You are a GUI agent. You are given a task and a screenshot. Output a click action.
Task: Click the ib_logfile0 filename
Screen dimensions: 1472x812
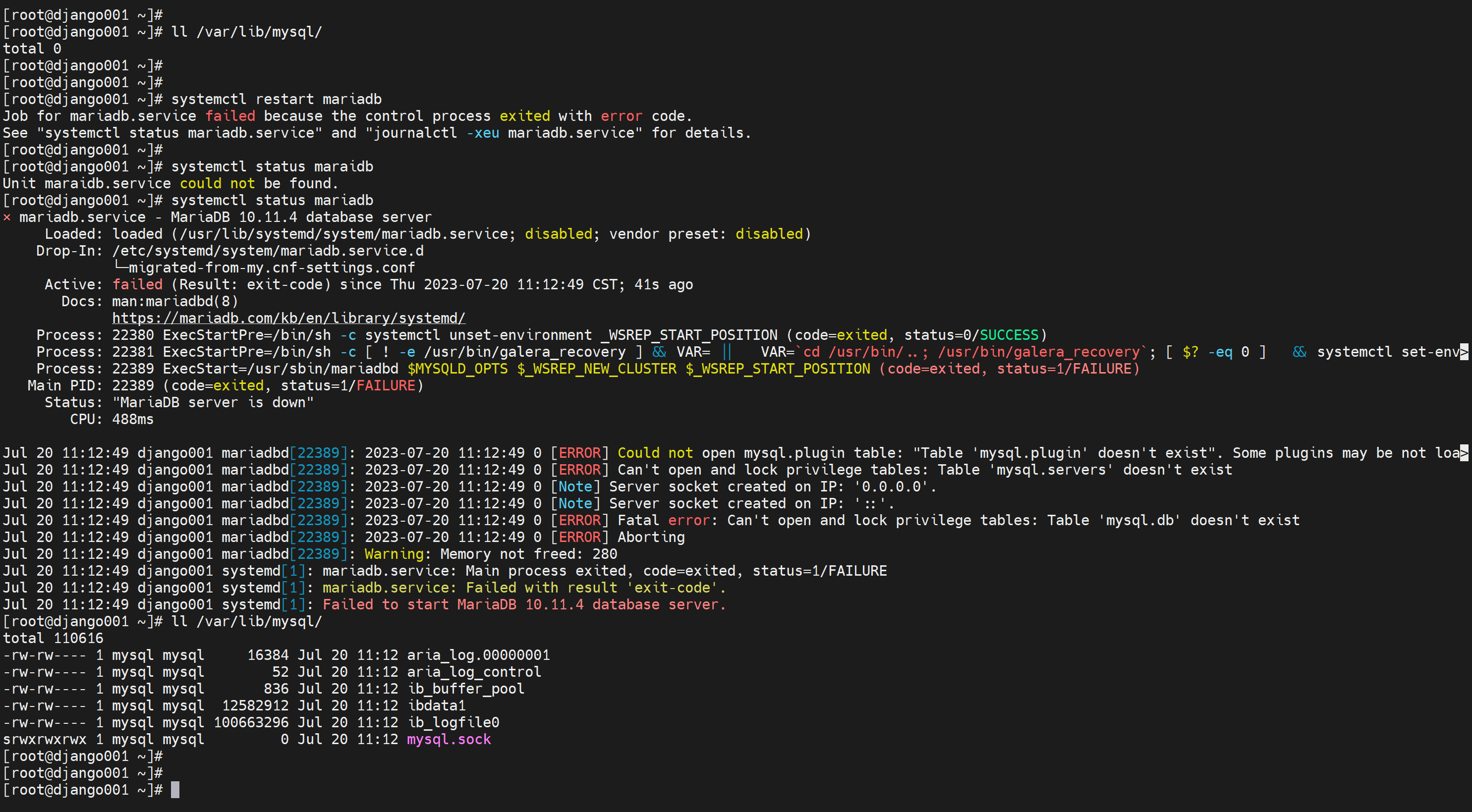click(453, 722)
